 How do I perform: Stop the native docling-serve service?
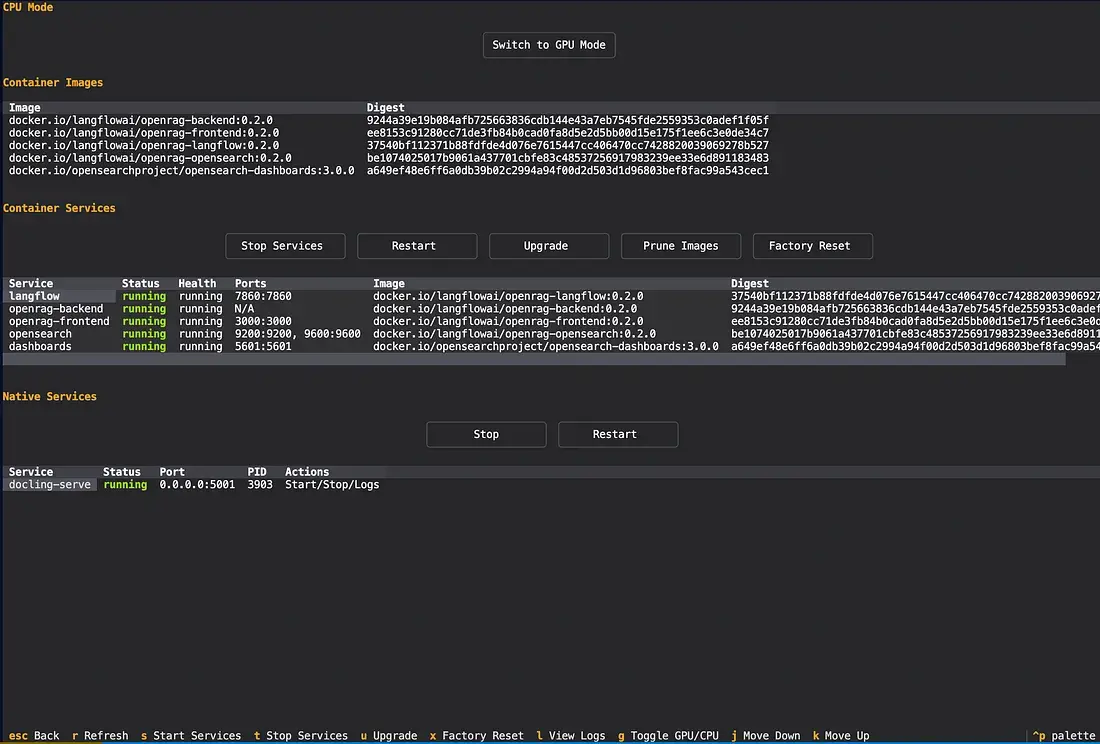point(486,435)
